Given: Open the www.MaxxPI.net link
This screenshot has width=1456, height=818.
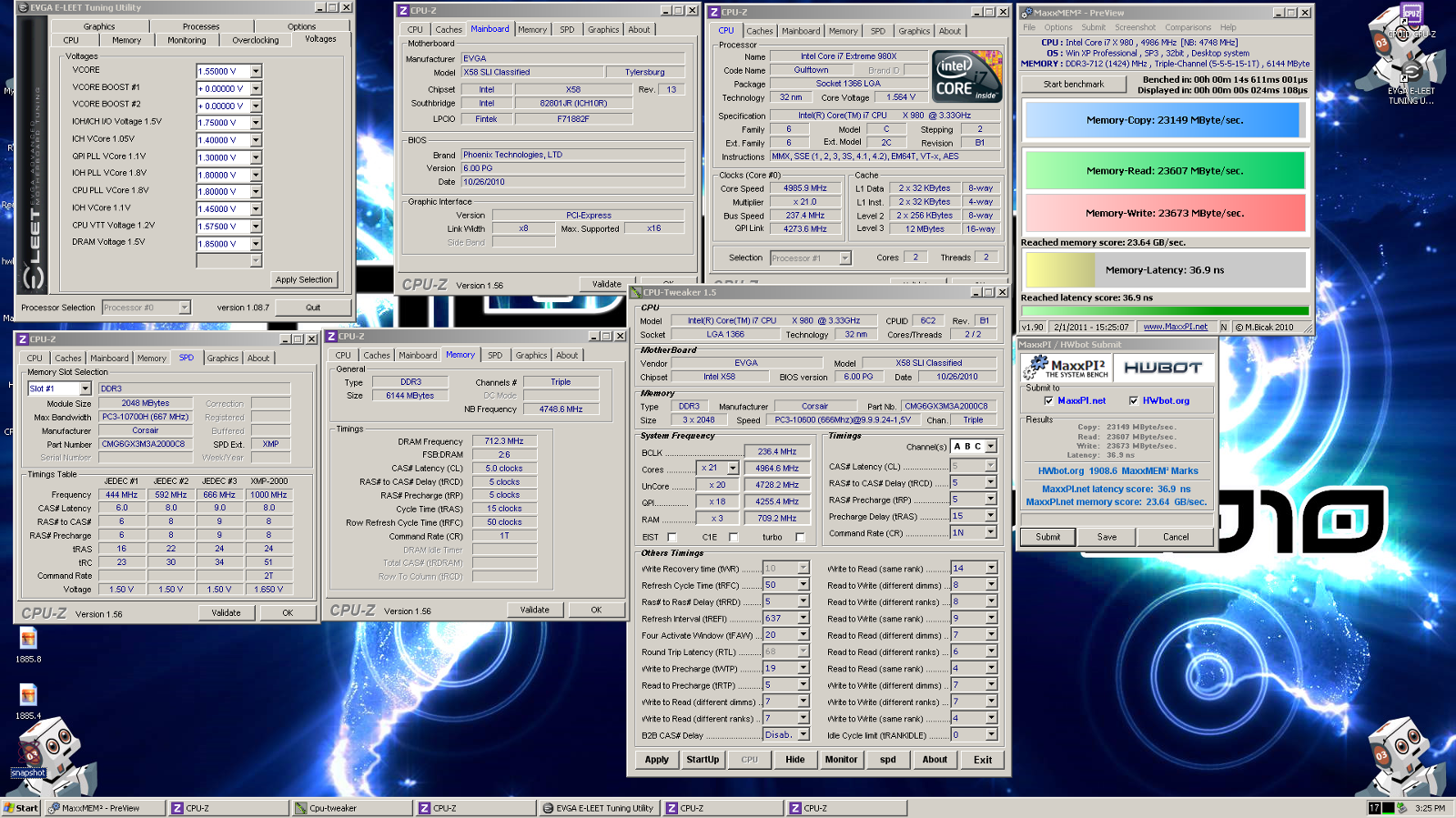Looking at the screenshot, I should coord(1176,327).
